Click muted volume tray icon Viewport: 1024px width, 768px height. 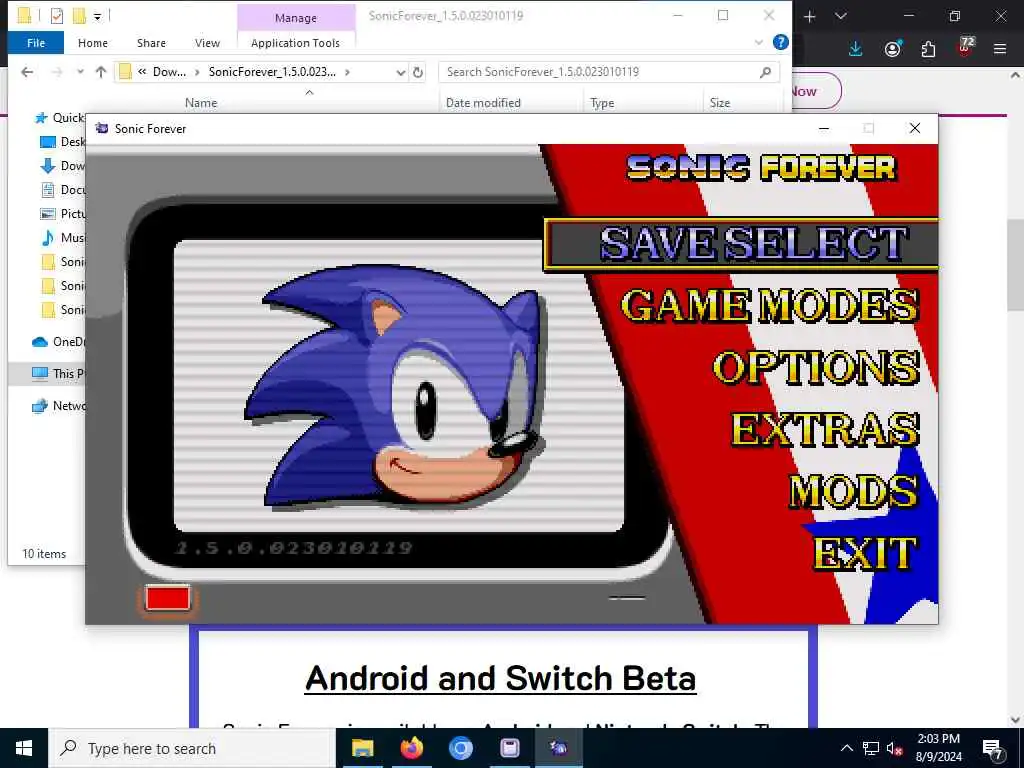coord(895,748)
